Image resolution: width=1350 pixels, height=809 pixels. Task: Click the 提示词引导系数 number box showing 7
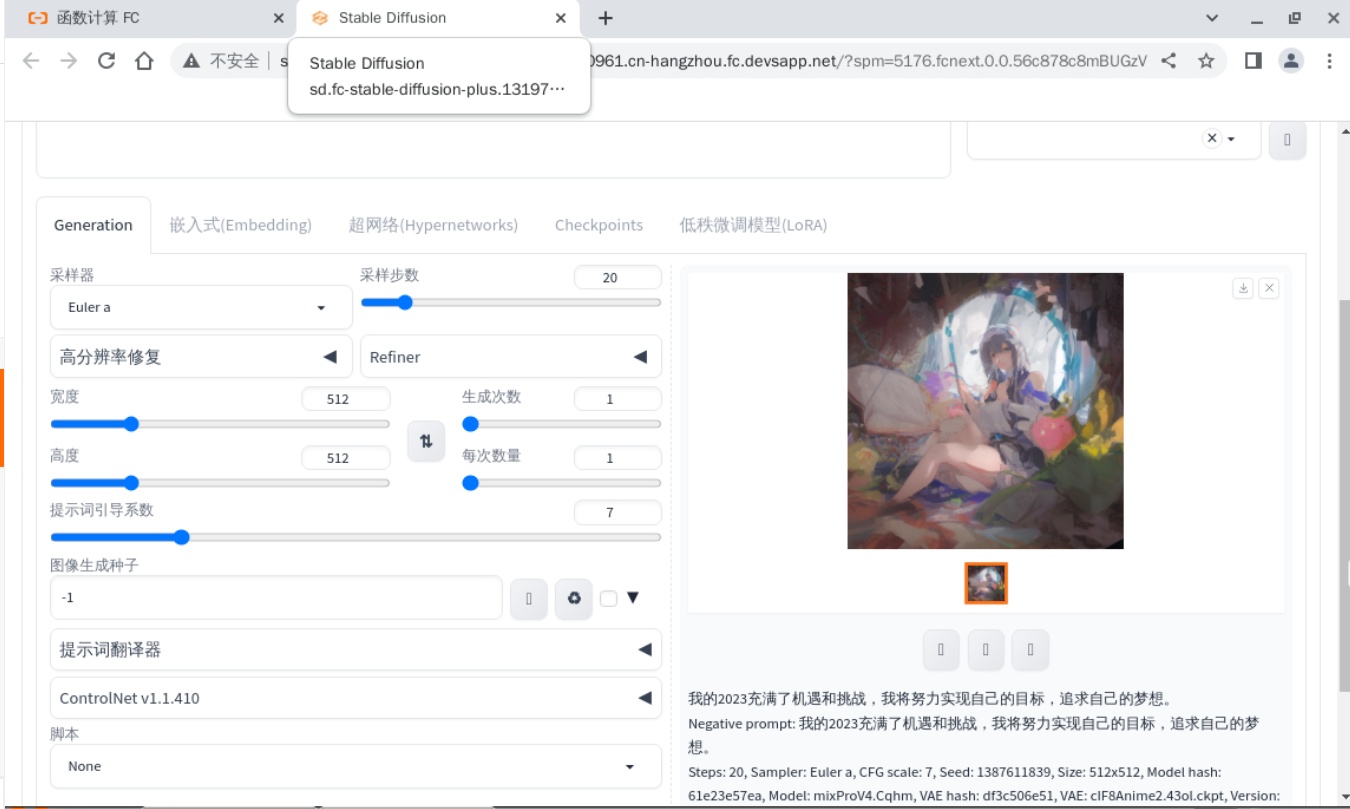618,513
